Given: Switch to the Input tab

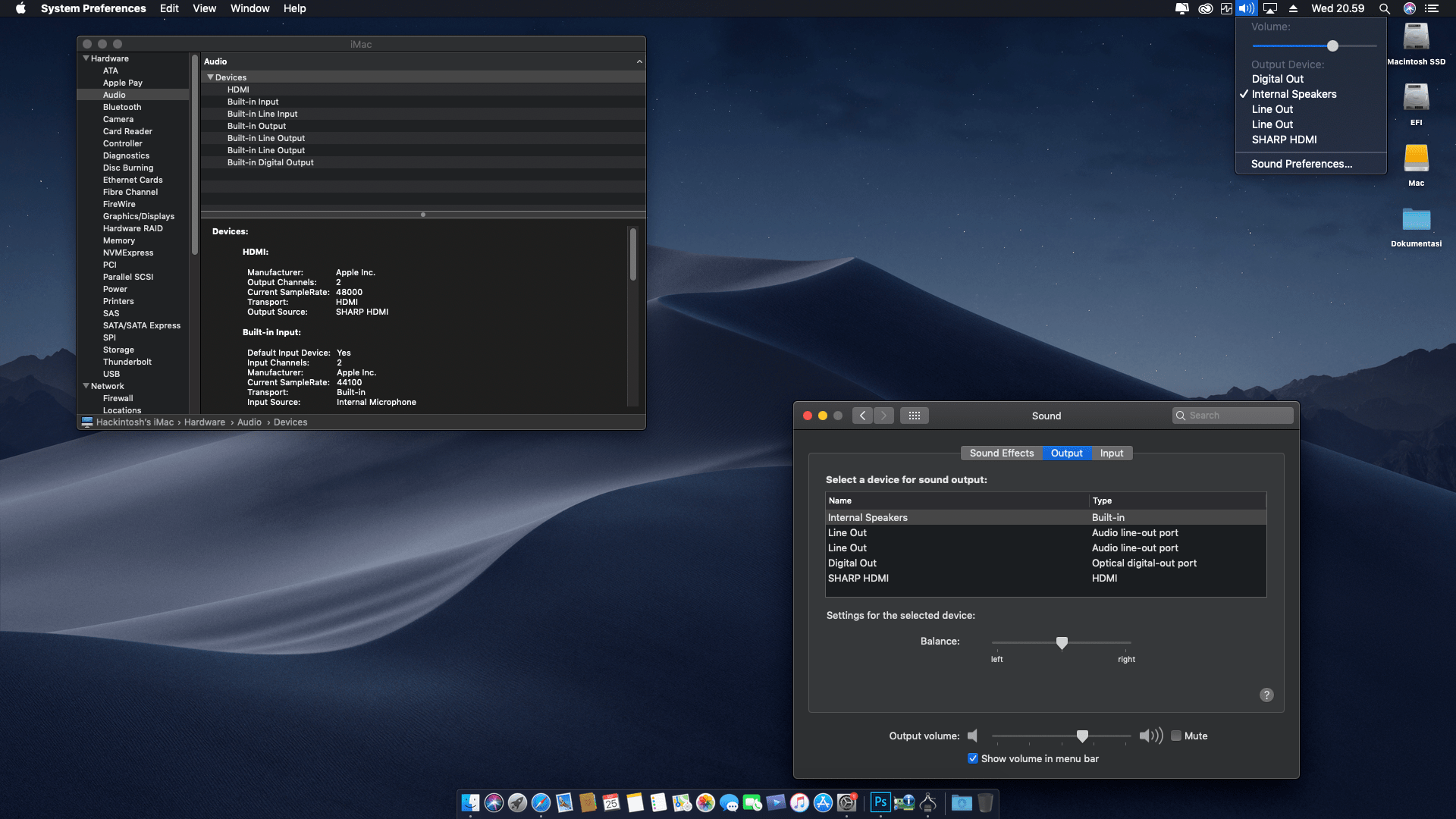Looking at the screenshot, I should pyautogui.click(x=1111, y=453).
